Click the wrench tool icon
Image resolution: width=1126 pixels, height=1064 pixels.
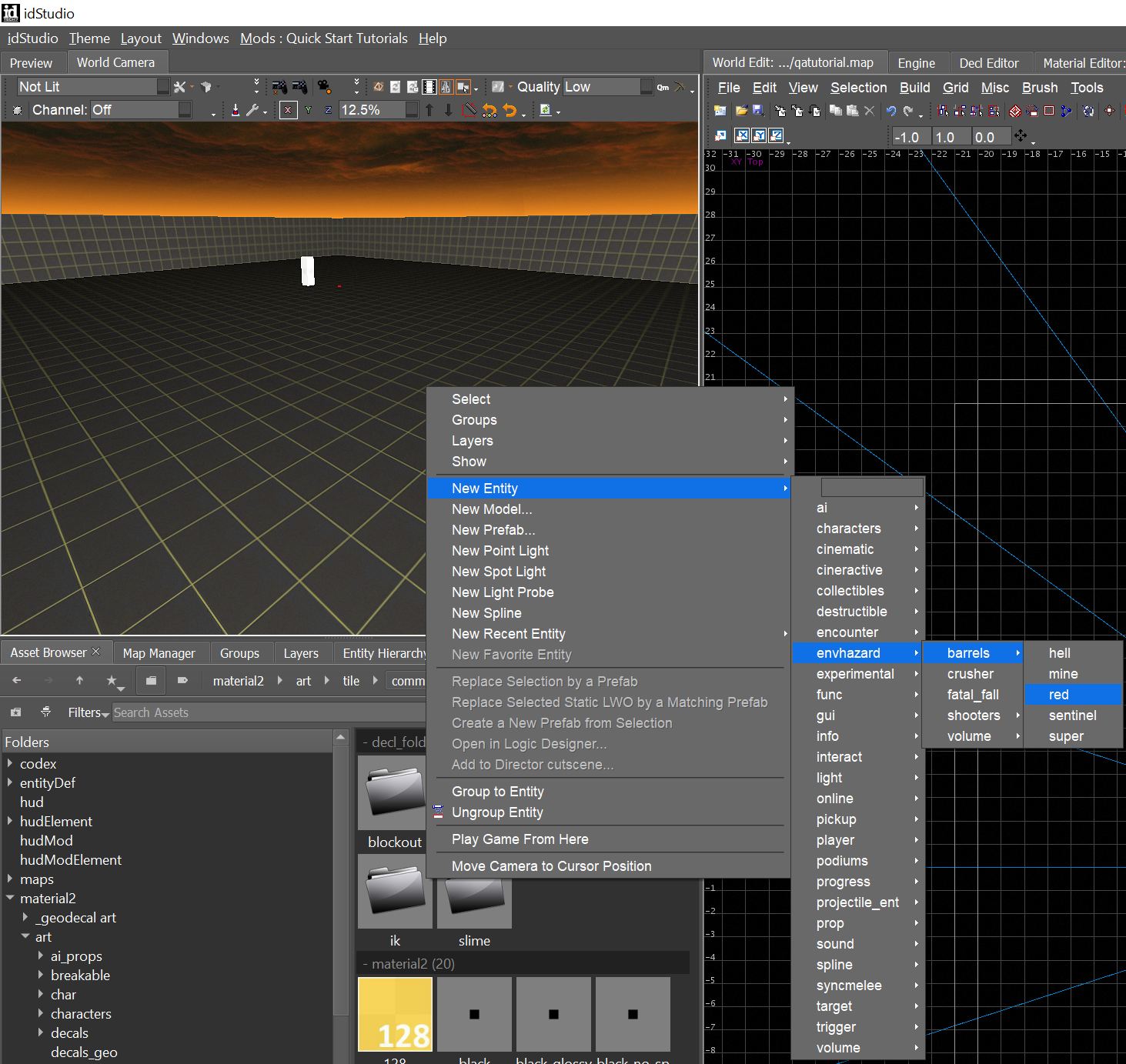(252, 110)
